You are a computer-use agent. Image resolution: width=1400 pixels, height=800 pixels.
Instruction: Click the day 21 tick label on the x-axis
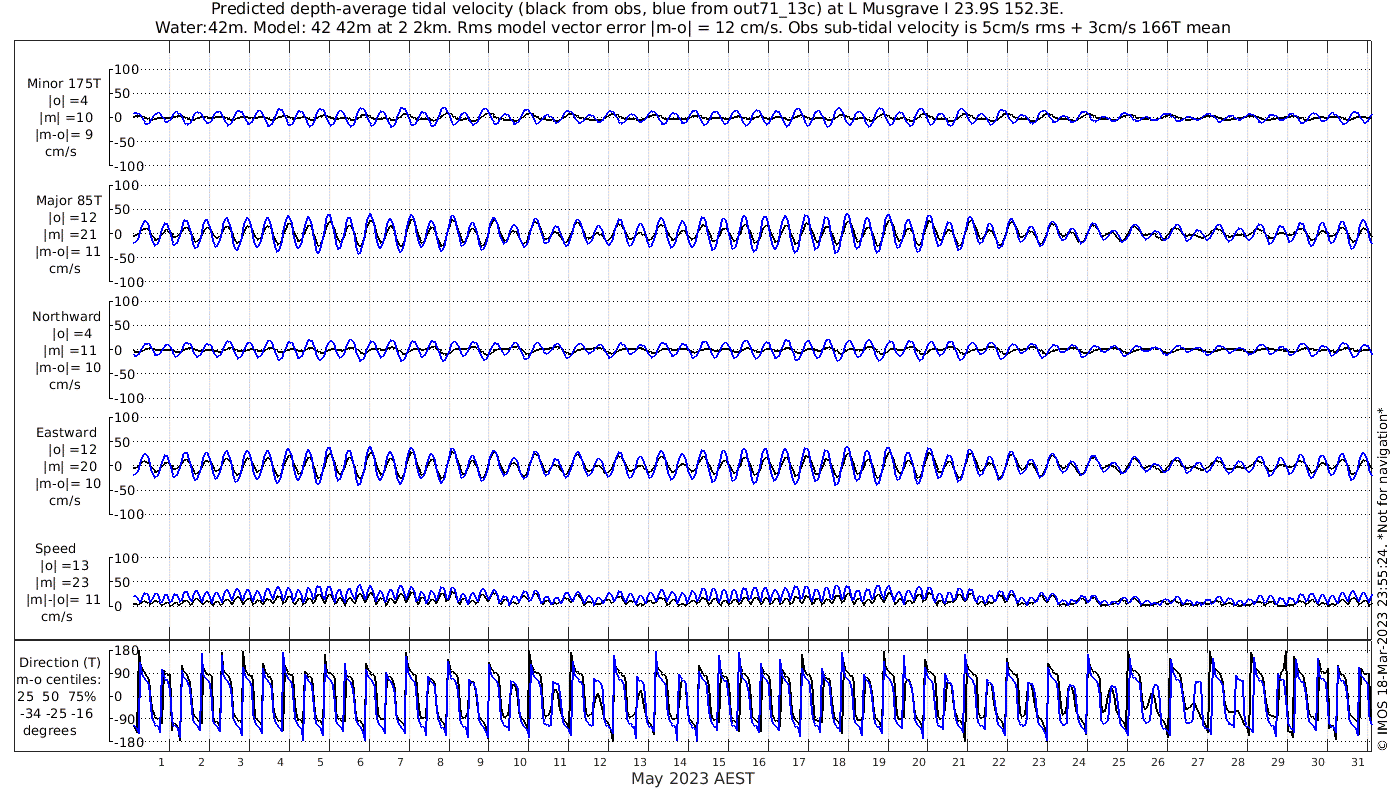coord(959,762)
